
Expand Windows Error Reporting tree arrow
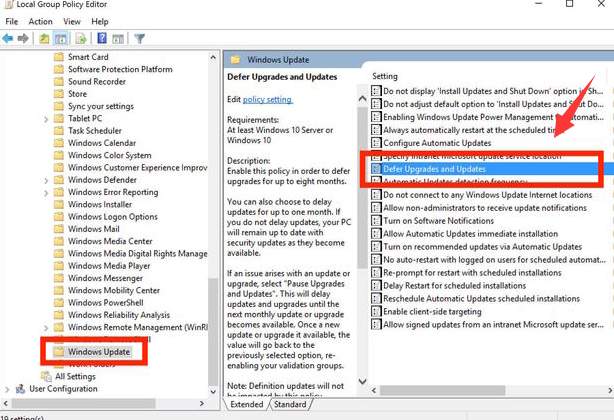coord(46,193)
